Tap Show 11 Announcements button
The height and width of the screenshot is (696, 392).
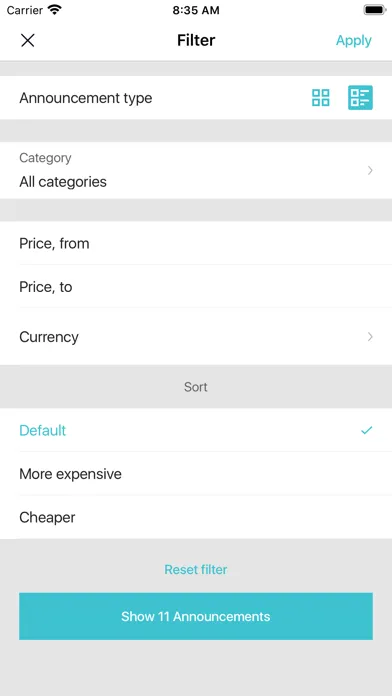(x=196, y=616)
